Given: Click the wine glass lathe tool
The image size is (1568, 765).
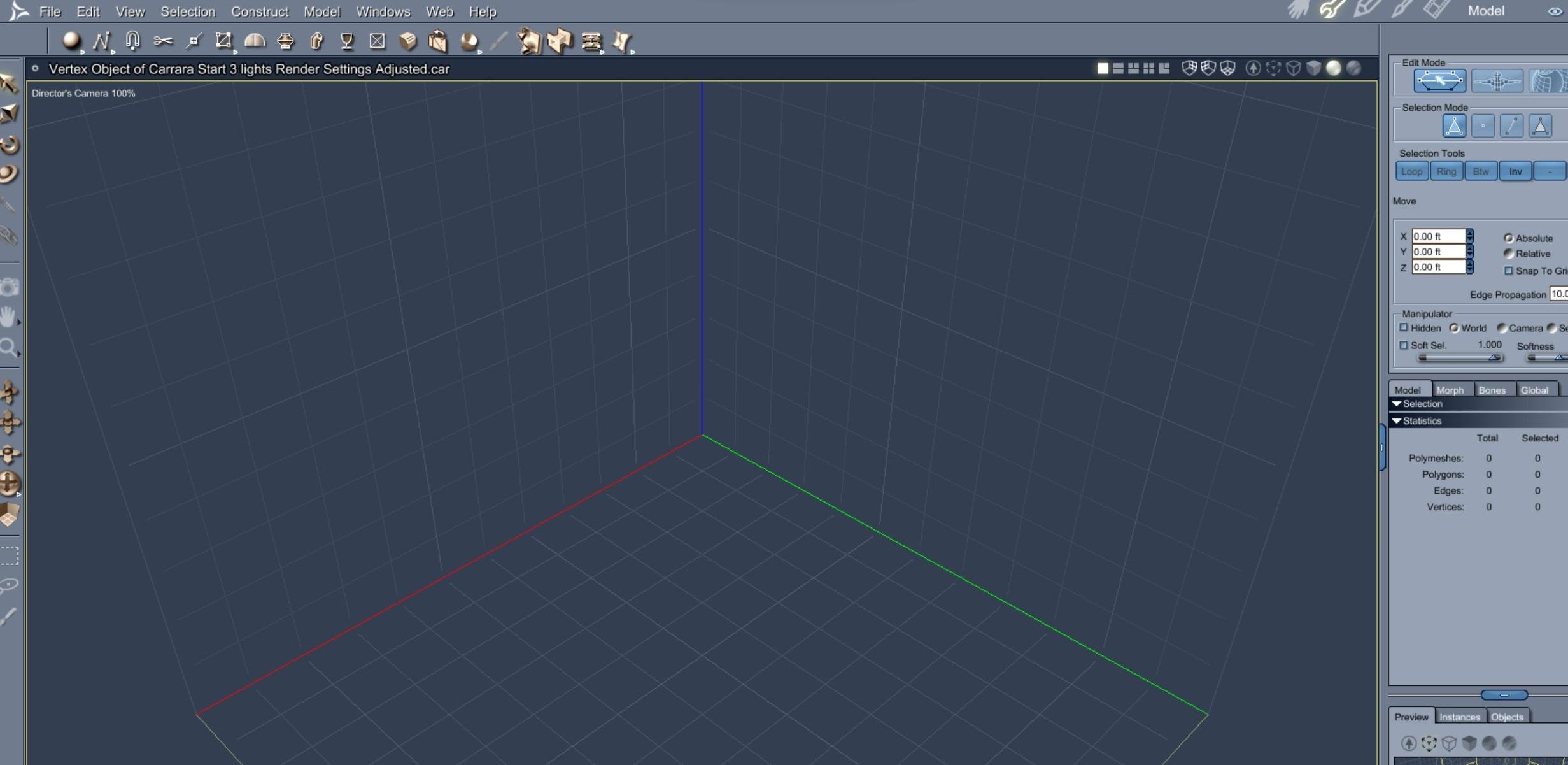Looking at the screenshot, I should click(346, 41).
